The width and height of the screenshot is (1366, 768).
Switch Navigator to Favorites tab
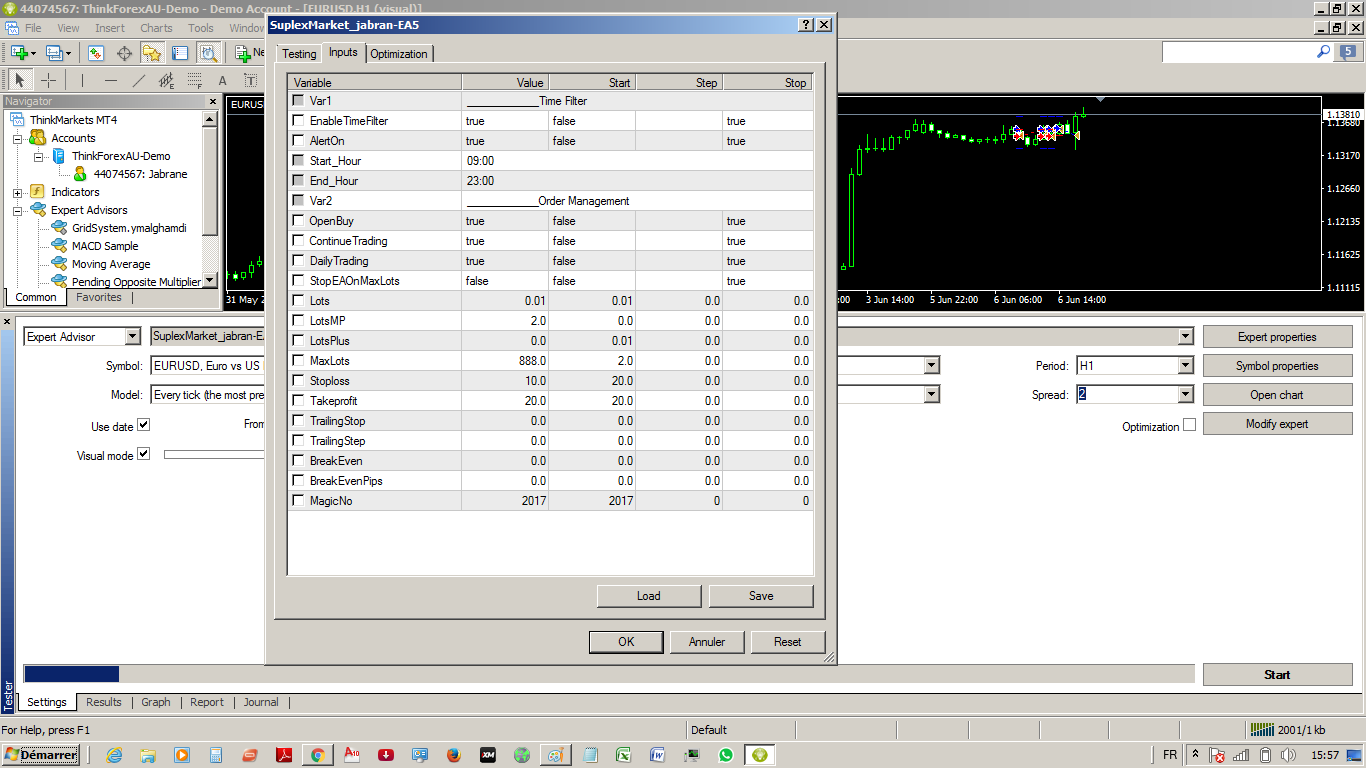point(99,297)
